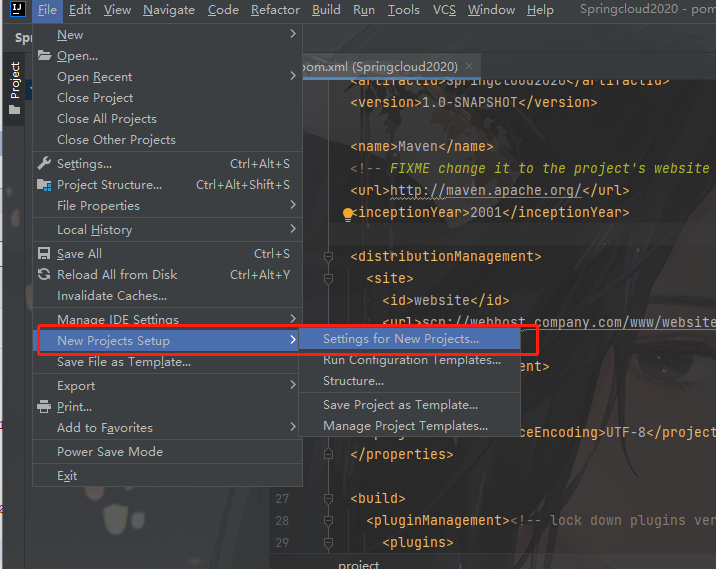Click the Project tool window folder icon
716x569 pixels.
(x=15, y=110)
